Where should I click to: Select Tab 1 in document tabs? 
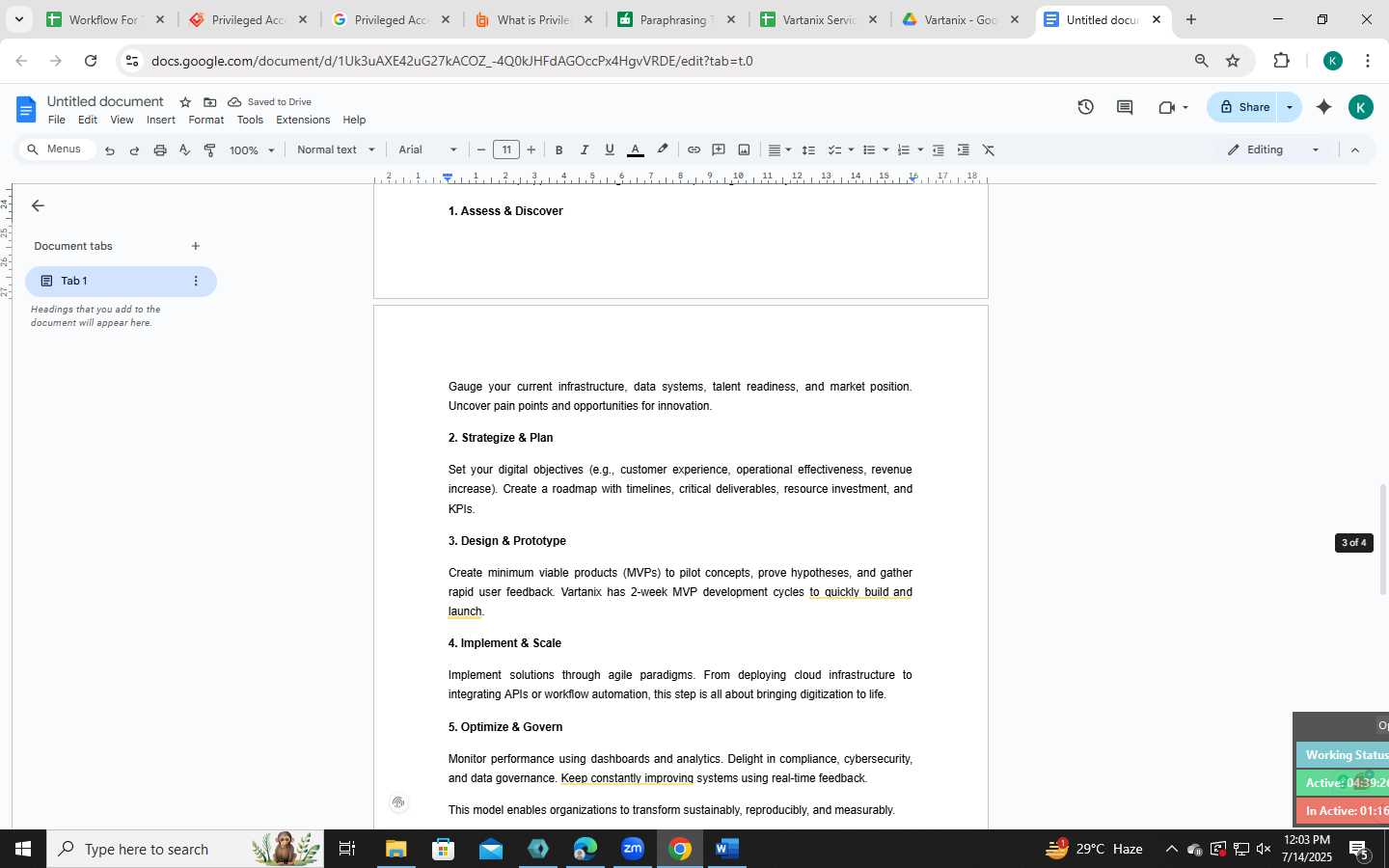tap(121, 282)
